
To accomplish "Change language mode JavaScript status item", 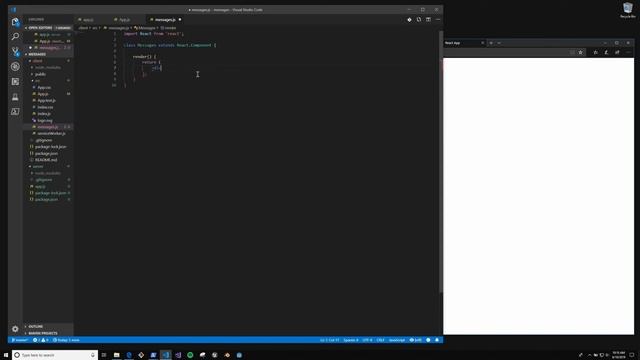I will [x=397, y=340].
